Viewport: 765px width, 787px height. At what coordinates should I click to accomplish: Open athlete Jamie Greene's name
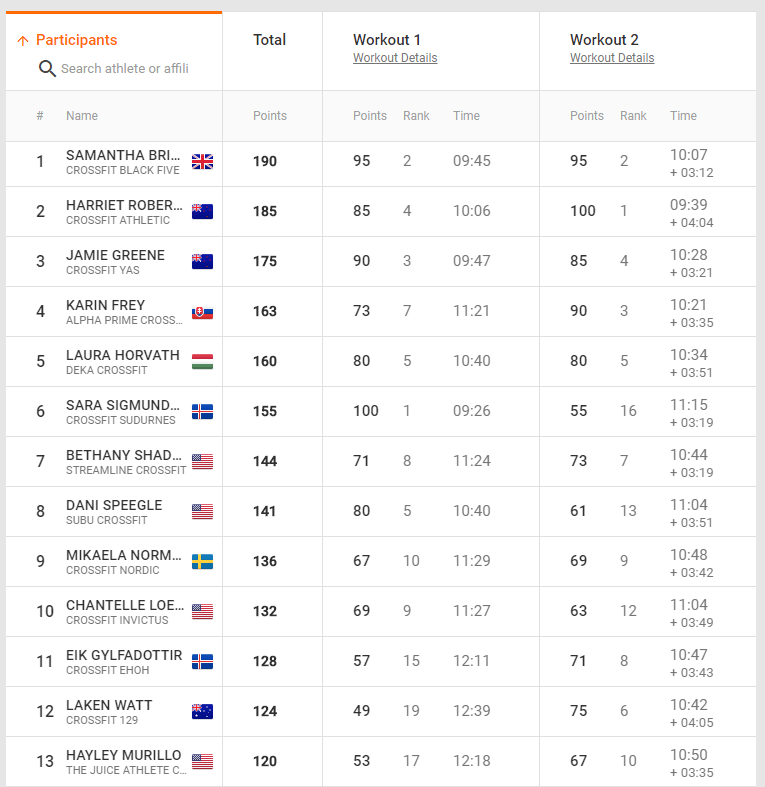pos(115,255)
